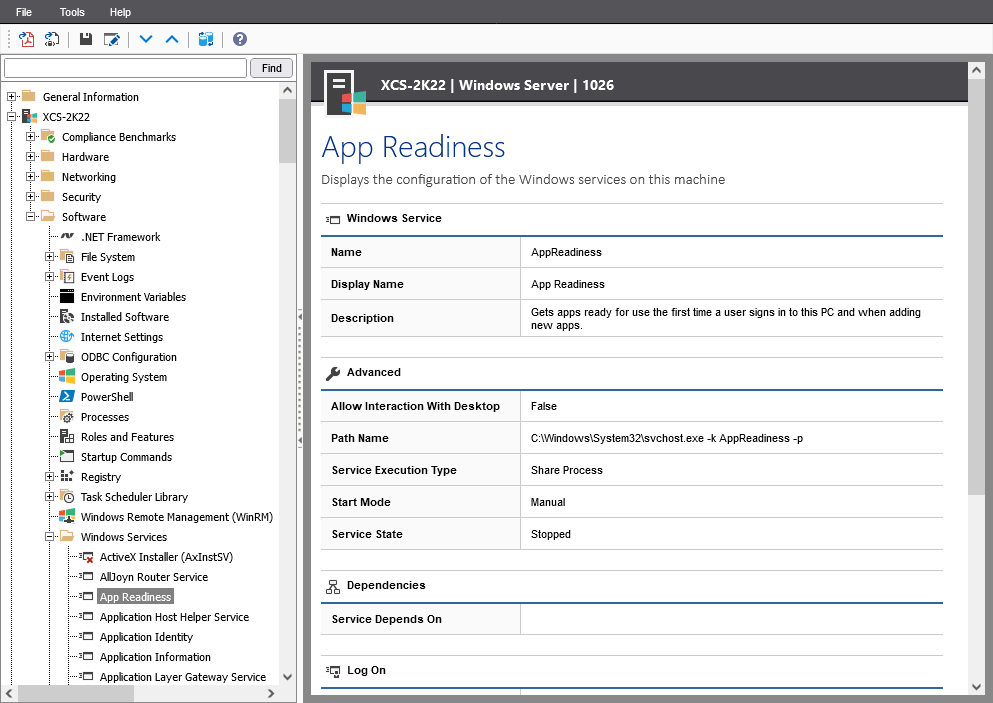
Task: Click details pane scrollbar up arrow
Action: pos(976,70)
